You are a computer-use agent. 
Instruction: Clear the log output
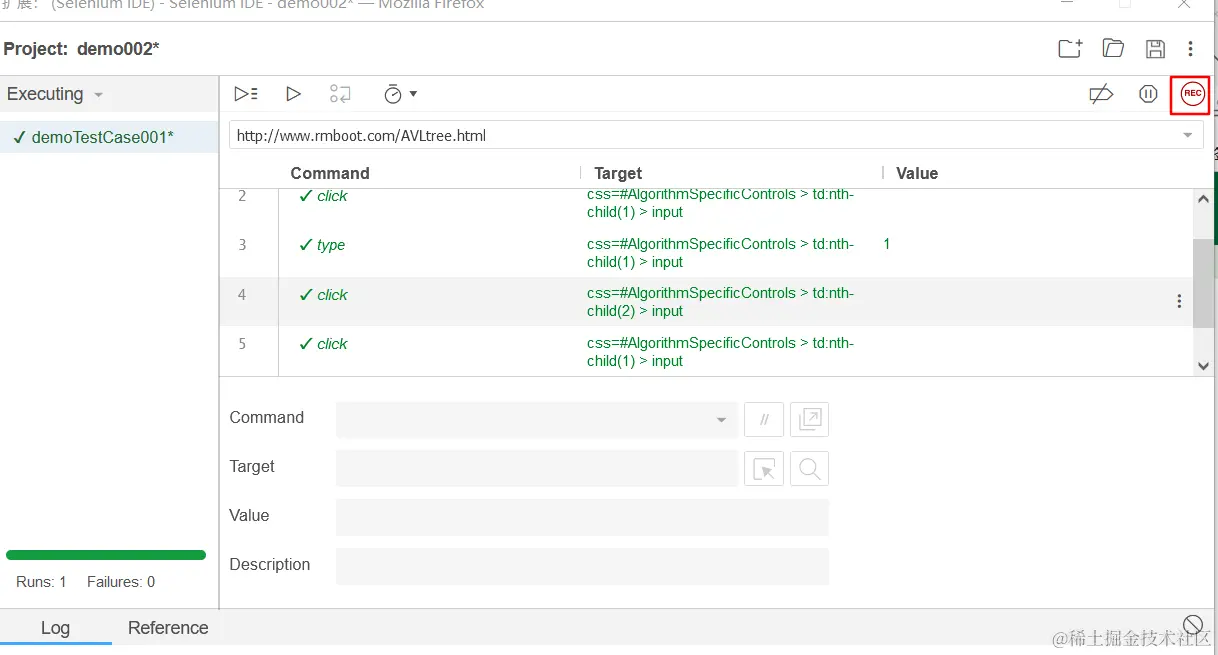point(1192,624)
